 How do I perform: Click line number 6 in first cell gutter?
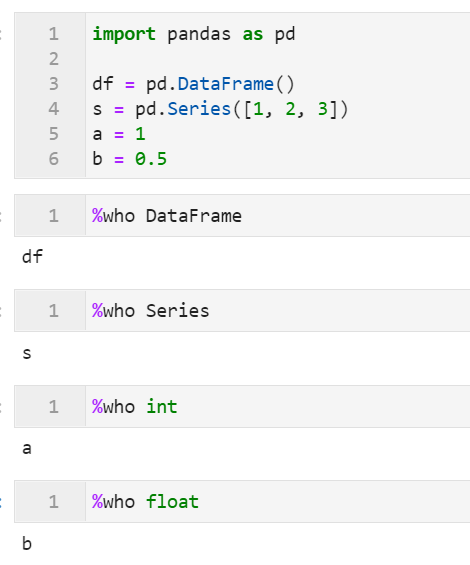[54, 159]
